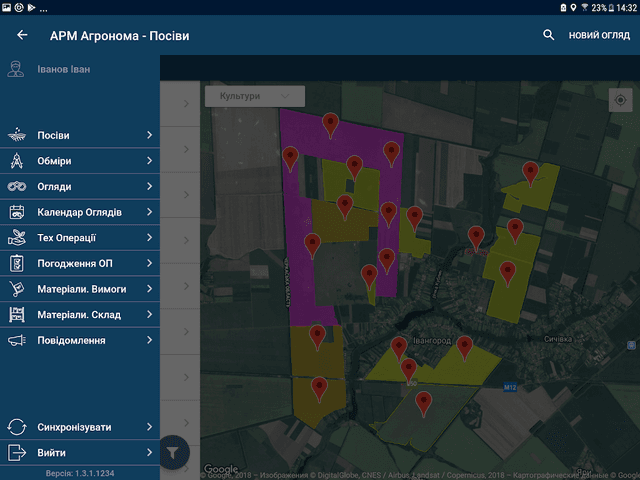Expand chevron next to Матеріали. Склад
640x480 pixels.
click(149, 315)
